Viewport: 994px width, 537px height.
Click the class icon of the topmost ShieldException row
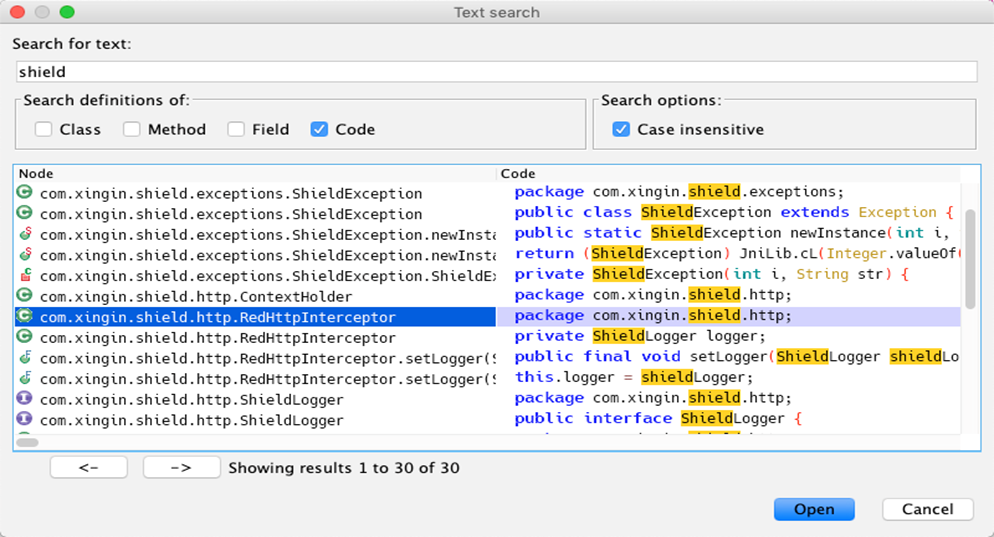click(25, 193)
